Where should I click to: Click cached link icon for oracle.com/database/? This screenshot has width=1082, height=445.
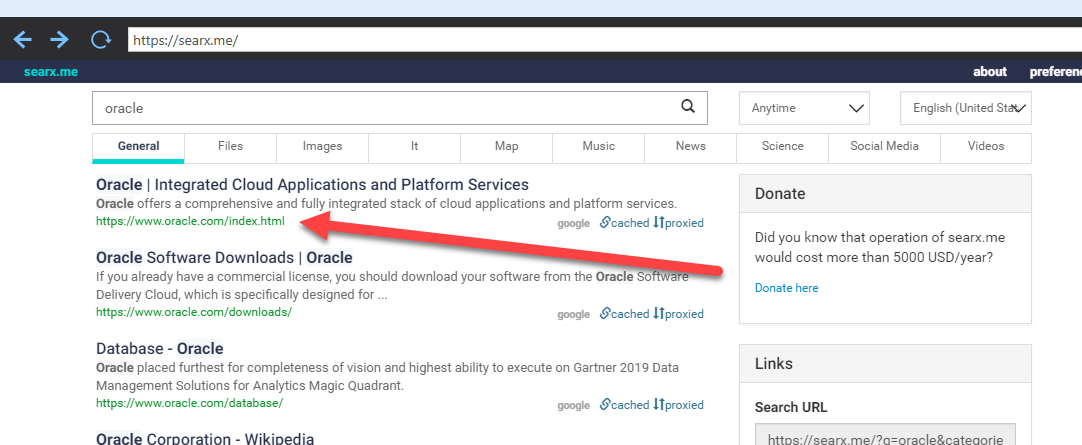[x=605, y=404]
